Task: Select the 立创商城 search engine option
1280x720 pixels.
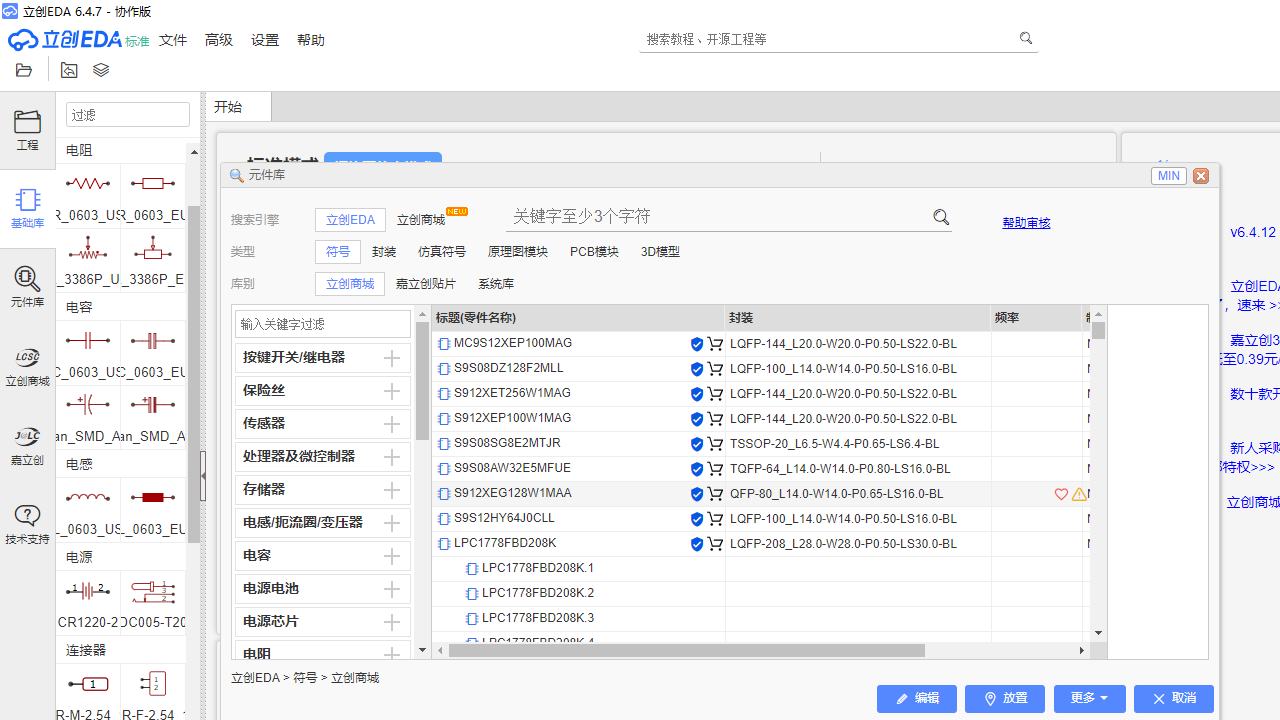Action: coord(421,220)
